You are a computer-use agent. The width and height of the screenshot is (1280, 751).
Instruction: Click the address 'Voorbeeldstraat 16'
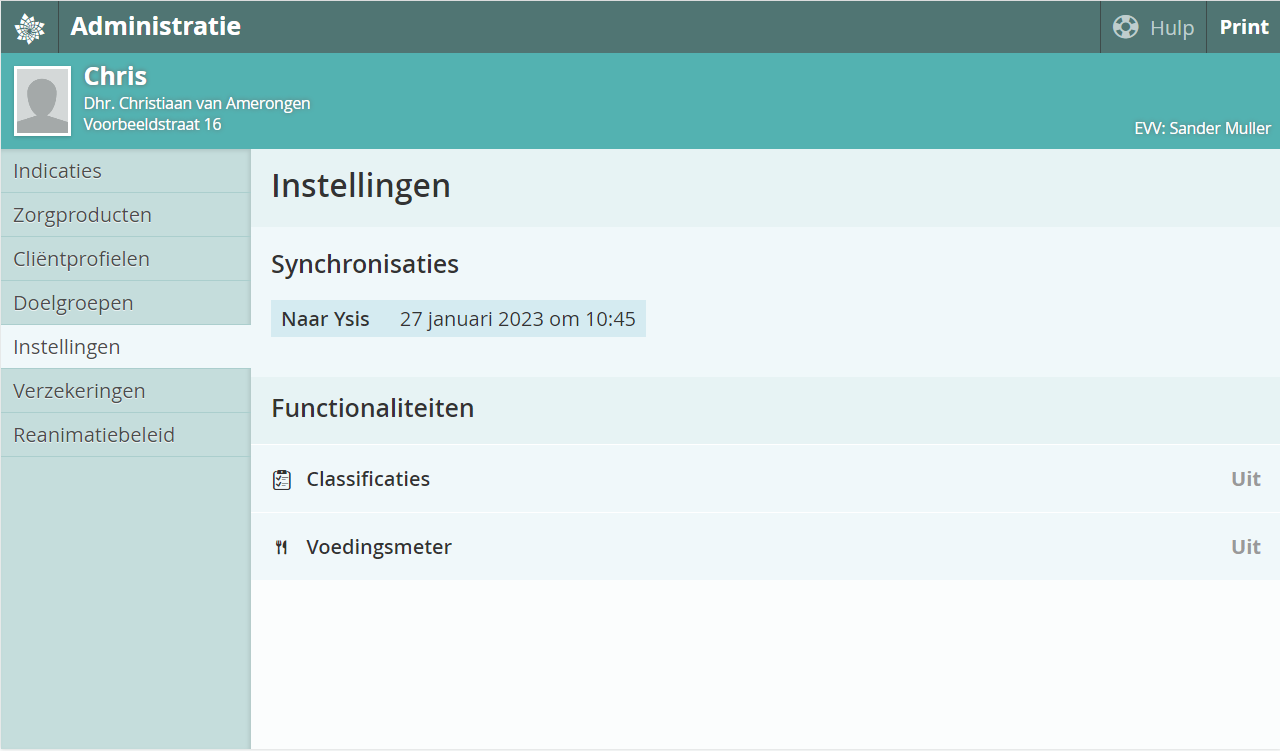(152, 124)
